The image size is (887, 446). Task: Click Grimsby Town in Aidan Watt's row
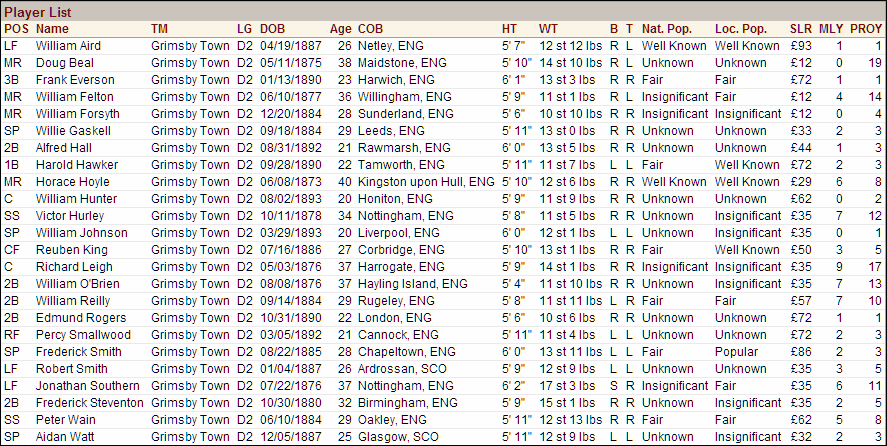(190, 436)
